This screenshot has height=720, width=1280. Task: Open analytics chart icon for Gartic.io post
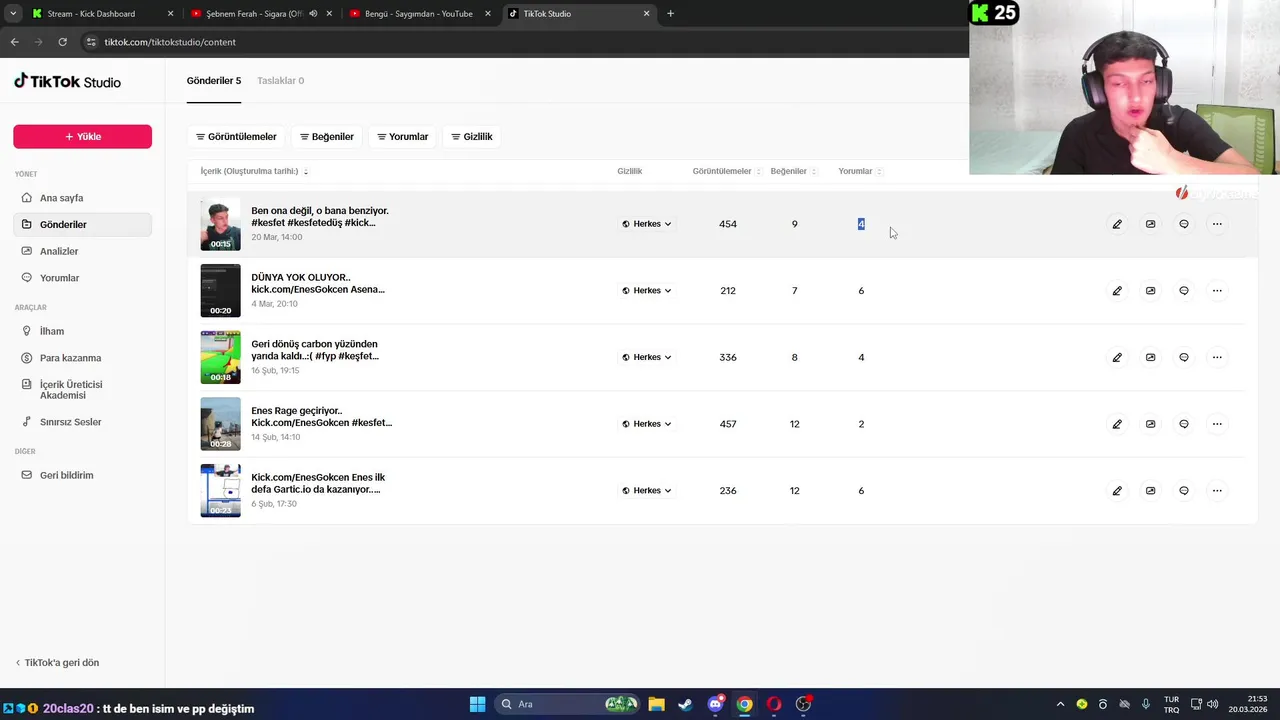click(1150, 491)
